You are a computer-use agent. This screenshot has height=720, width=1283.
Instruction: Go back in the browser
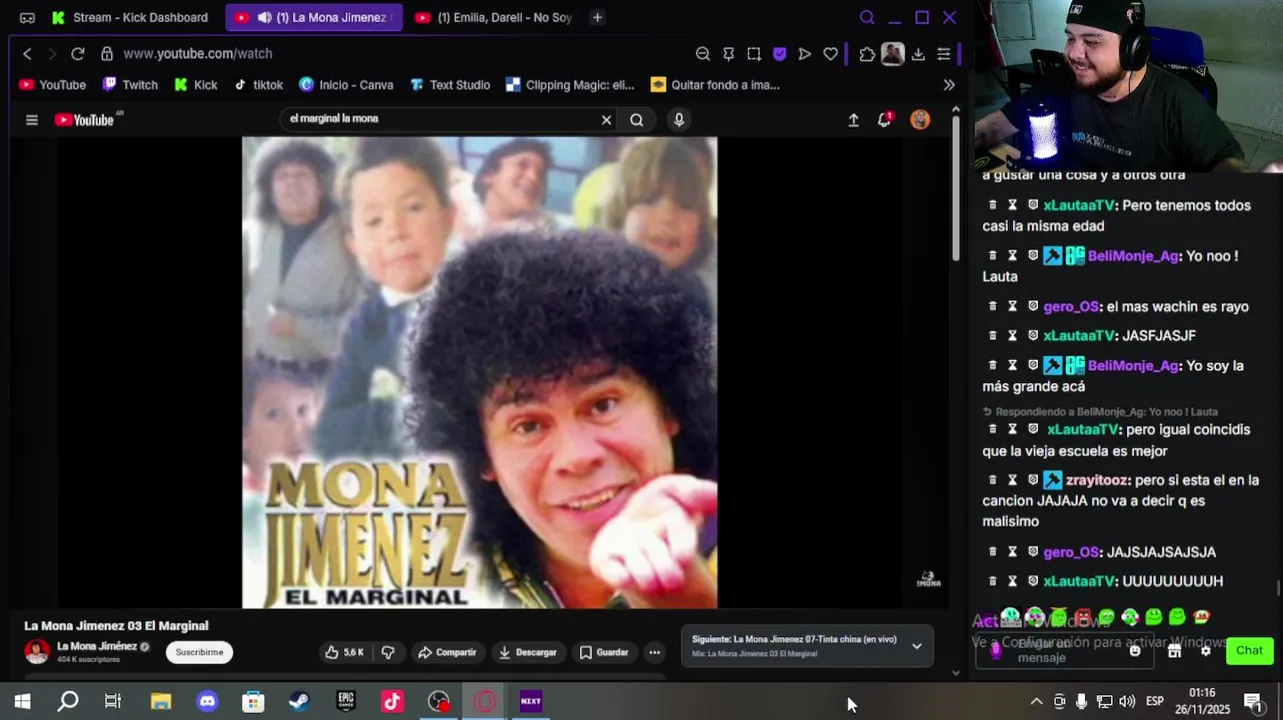27,54
